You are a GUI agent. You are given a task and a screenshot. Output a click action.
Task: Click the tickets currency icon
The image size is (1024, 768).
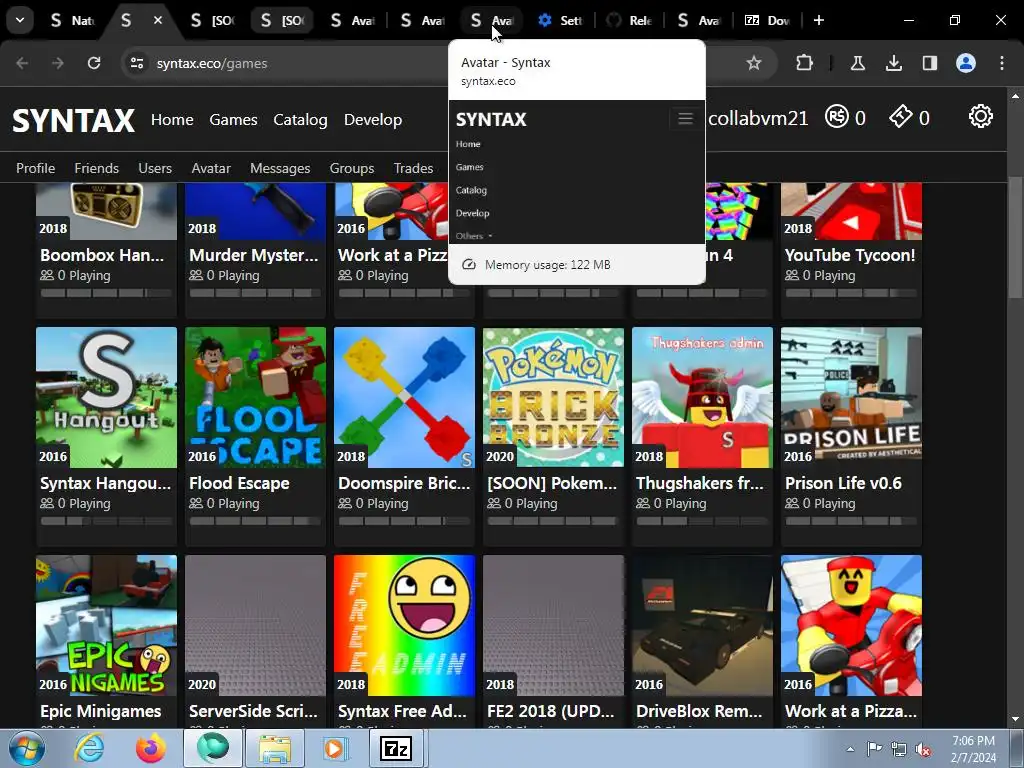pyautogui.click(x=901, y=117)
